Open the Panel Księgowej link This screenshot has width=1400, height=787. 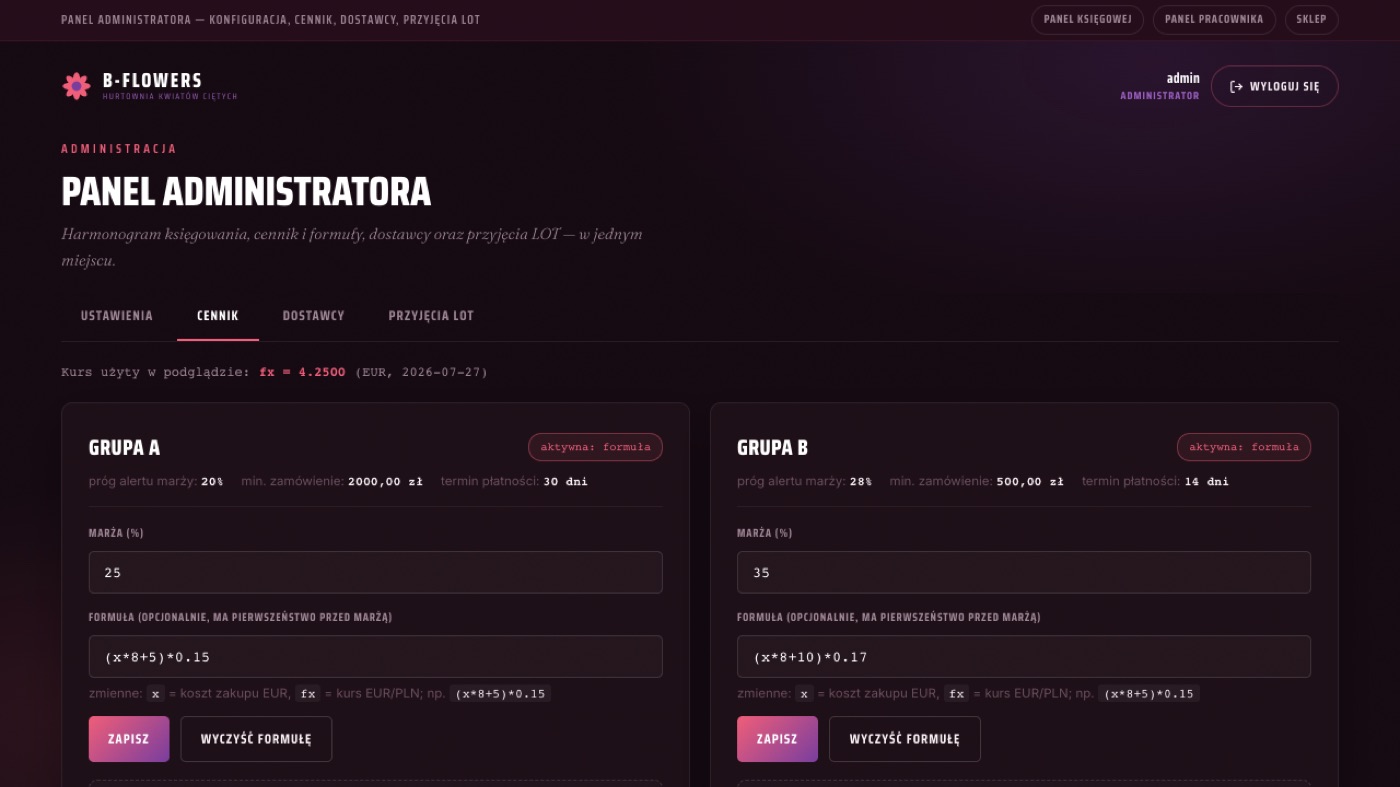coord(1087,19)
